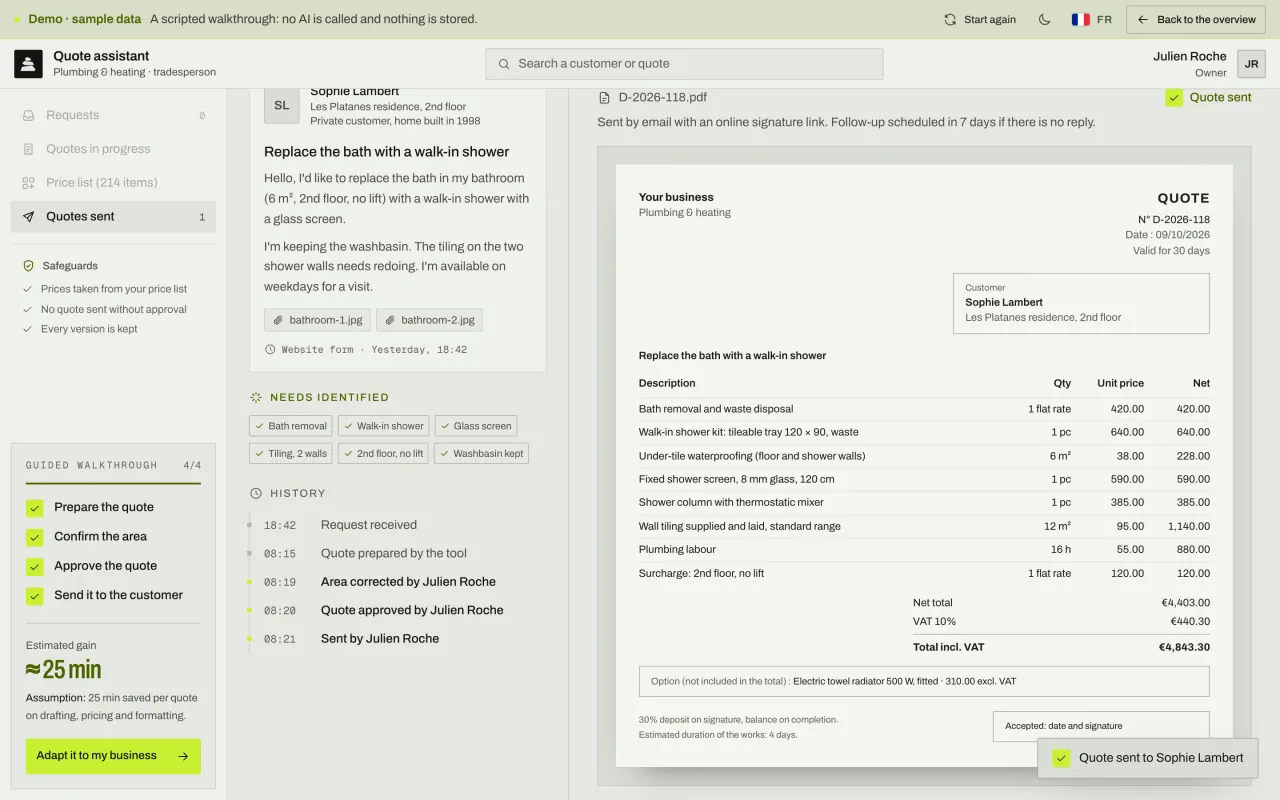Click the Tiling, 2 walls need tag
The width and height of the screenshot is (1280, 800).
click(290, 453)
